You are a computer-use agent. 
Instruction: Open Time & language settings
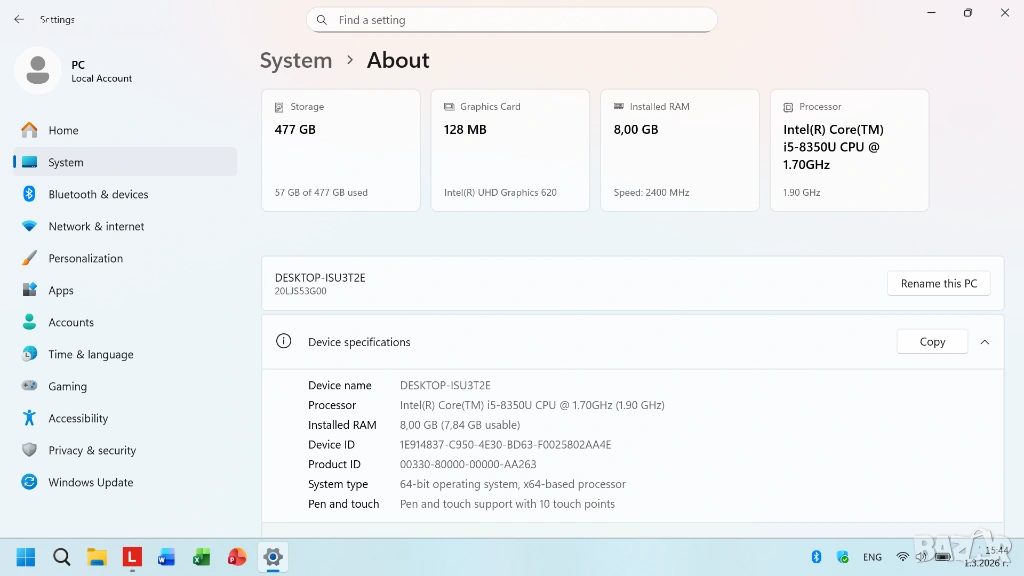point(90,354)
